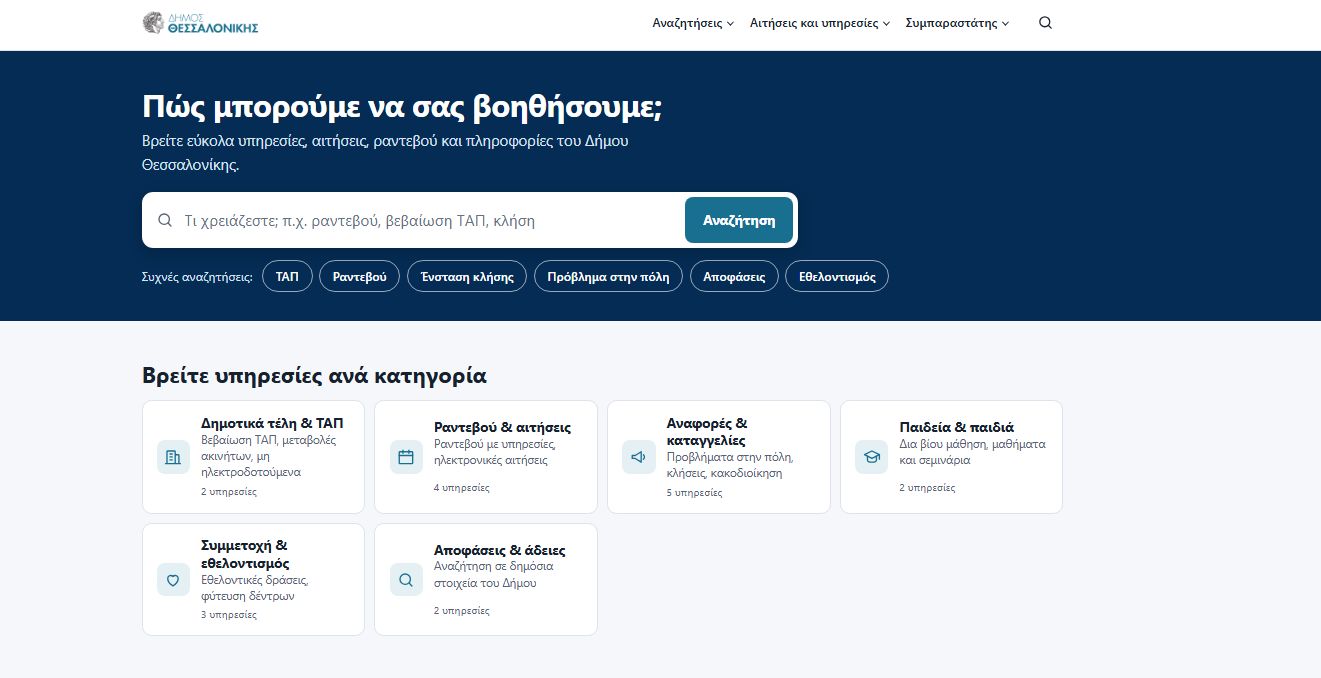1321x678 pixels.
Task: Click the heart icon of Συμμετοχή & εθελοντισμός
Action: pyautogui.click(x=173, y=579)
